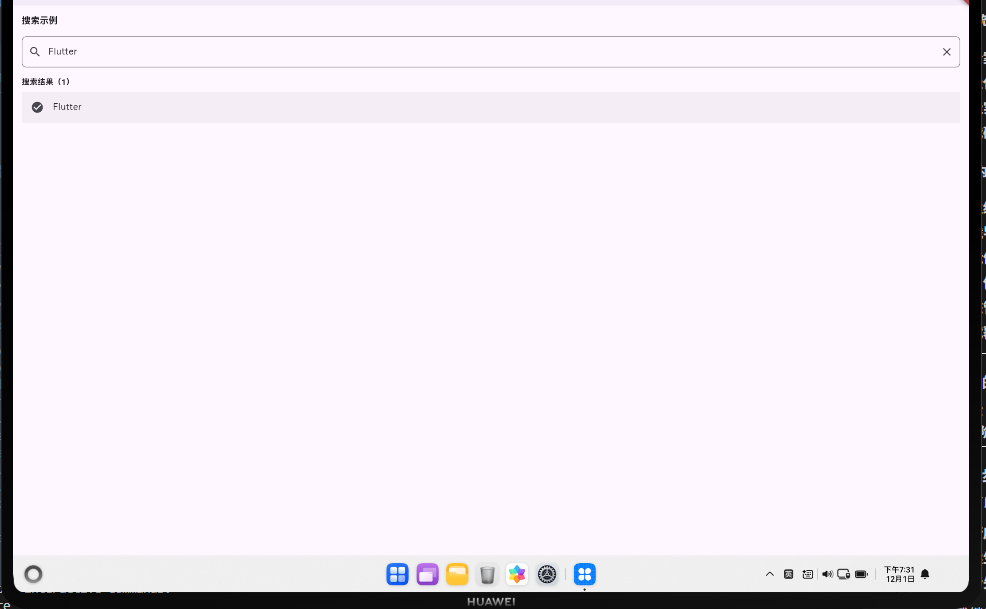Switch to the running blue four-dot app

coord(585,574)
